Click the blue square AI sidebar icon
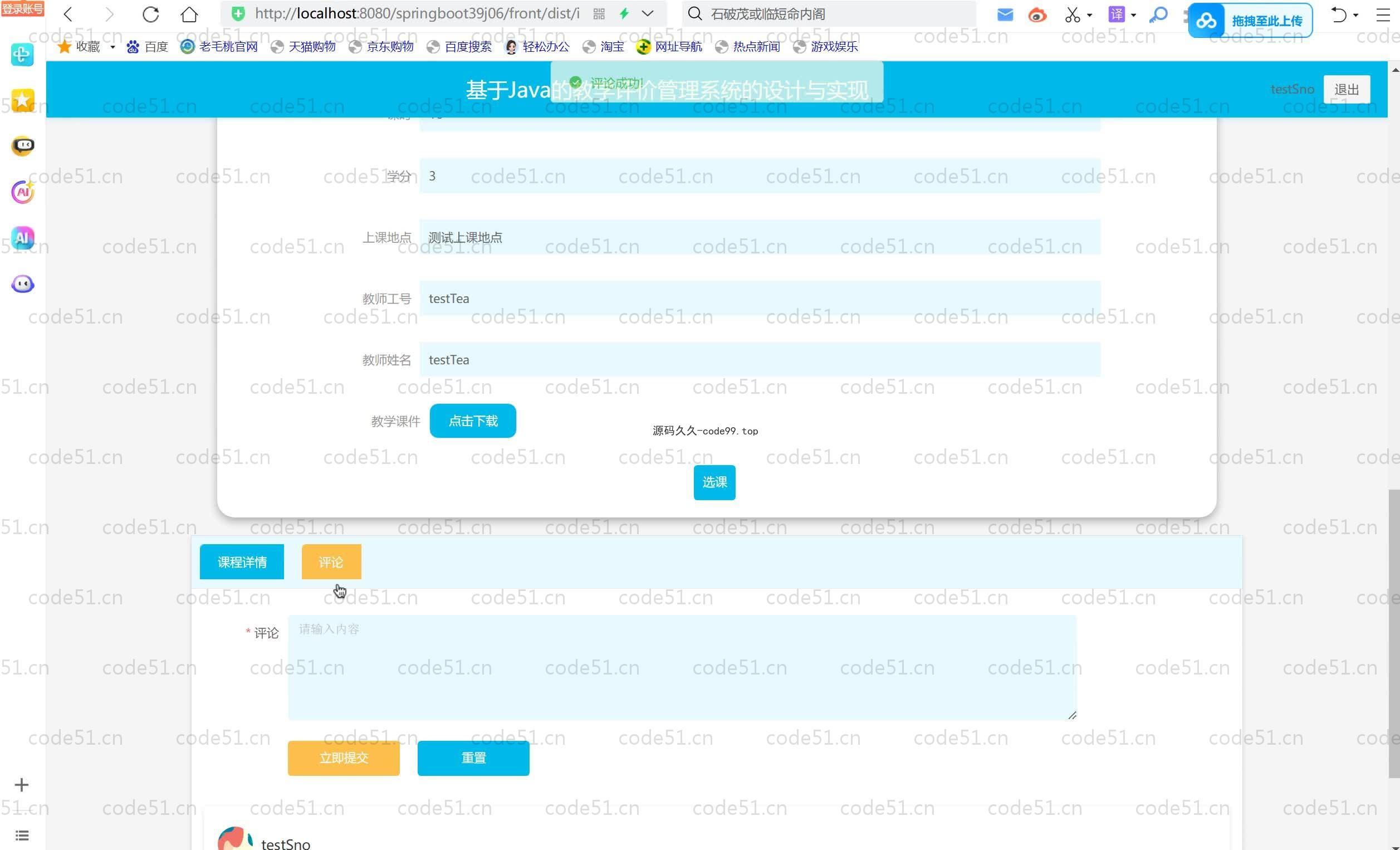Screen dimensions: 1400x850 [x=23, y=237]
